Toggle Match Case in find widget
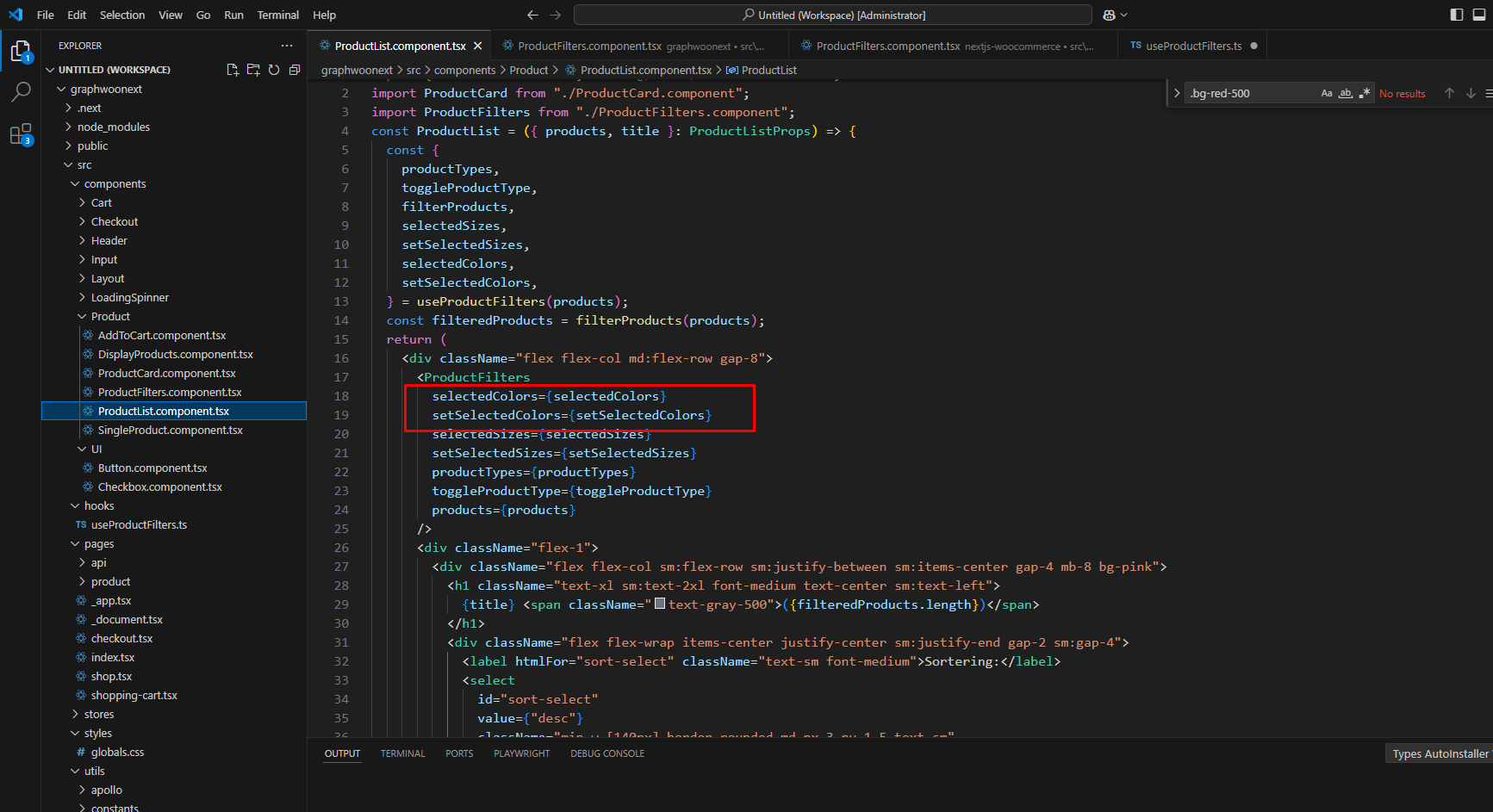The height and width of the screenshot is (812, 1493). [x=1327, y=93]
